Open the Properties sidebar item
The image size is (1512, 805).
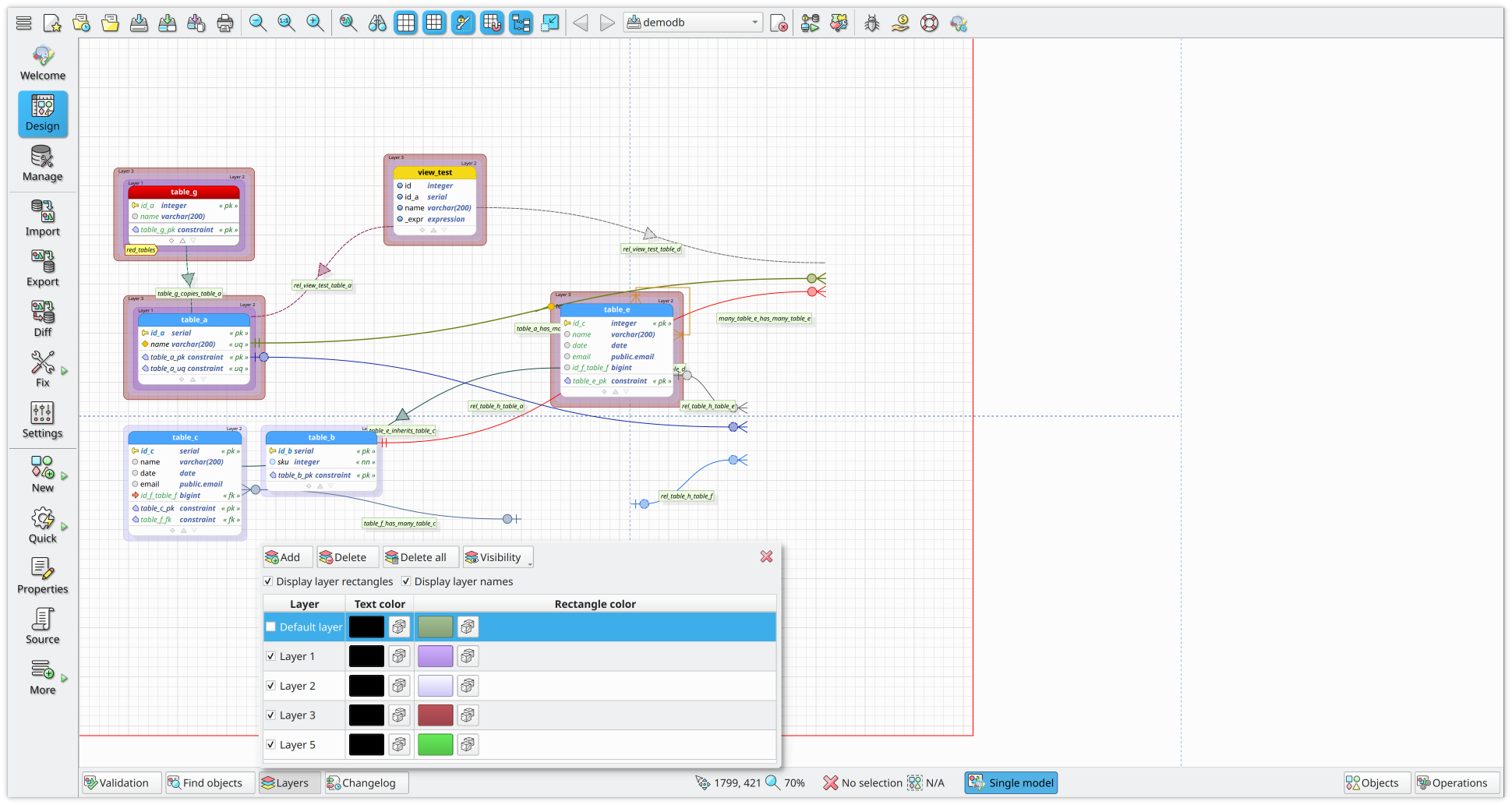(43, 577)
